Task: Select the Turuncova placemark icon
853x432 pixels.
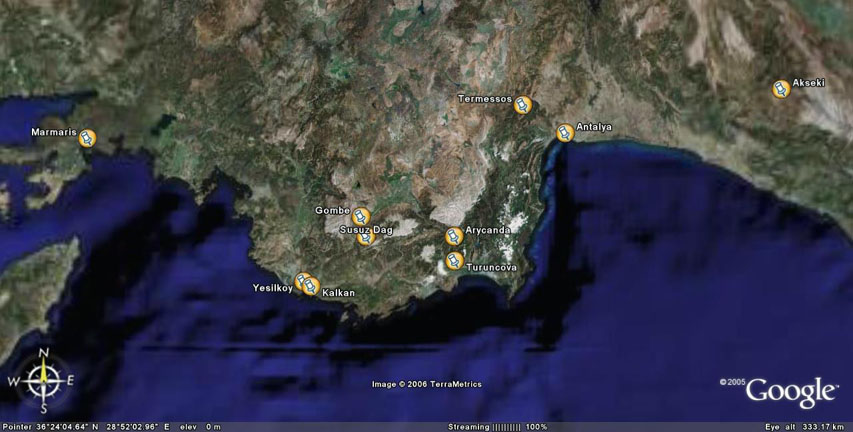Action: [454, 261]
